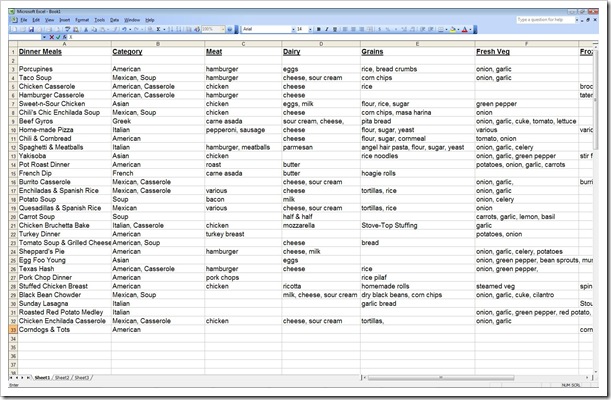Image resolution: width=611 pixels, height=400 pixels.
Task: Center align text in the cell
Action: point(353,29)
